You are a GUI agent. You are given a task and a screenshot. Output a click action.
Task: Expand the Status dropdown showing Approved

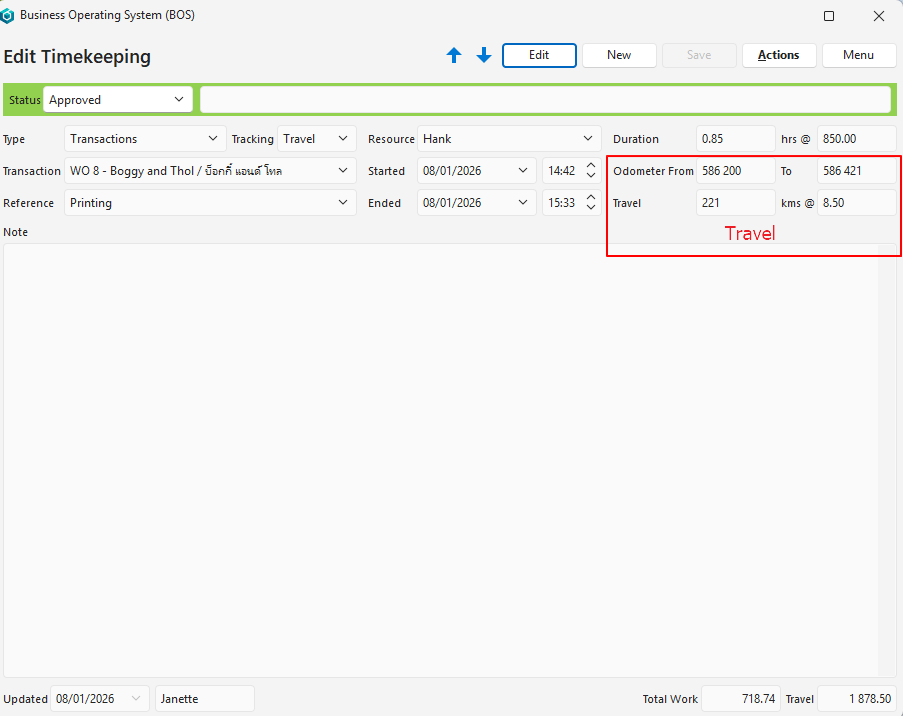[179, 100]
